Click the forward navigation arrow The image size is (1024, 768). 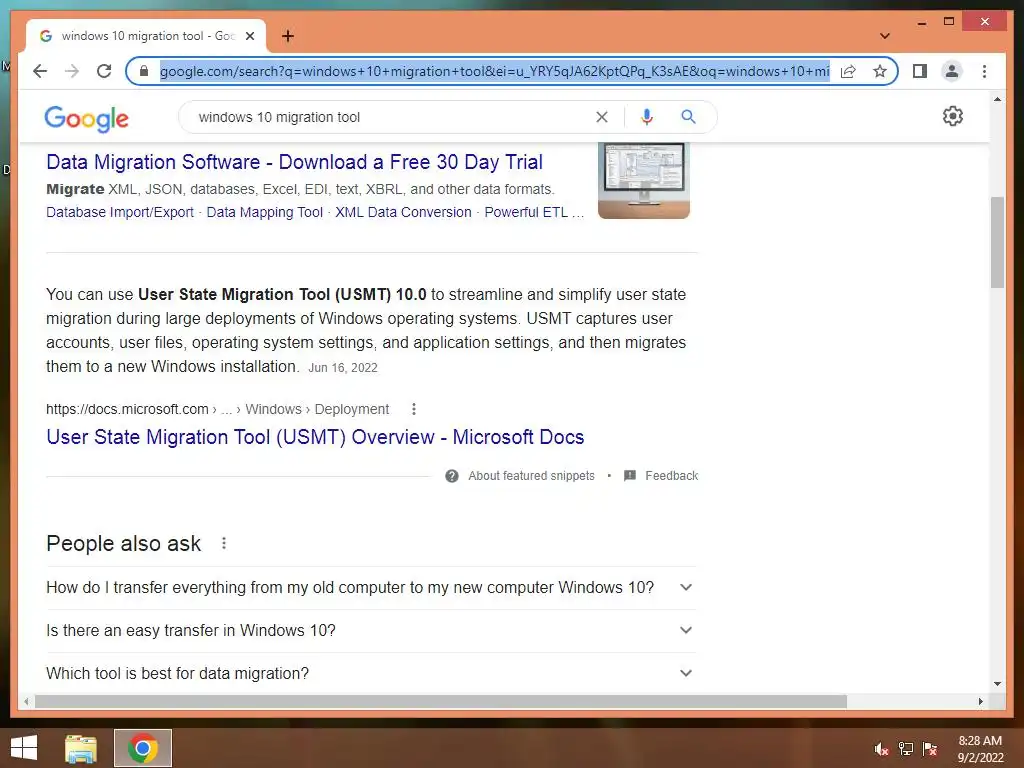tap(72, 71)
